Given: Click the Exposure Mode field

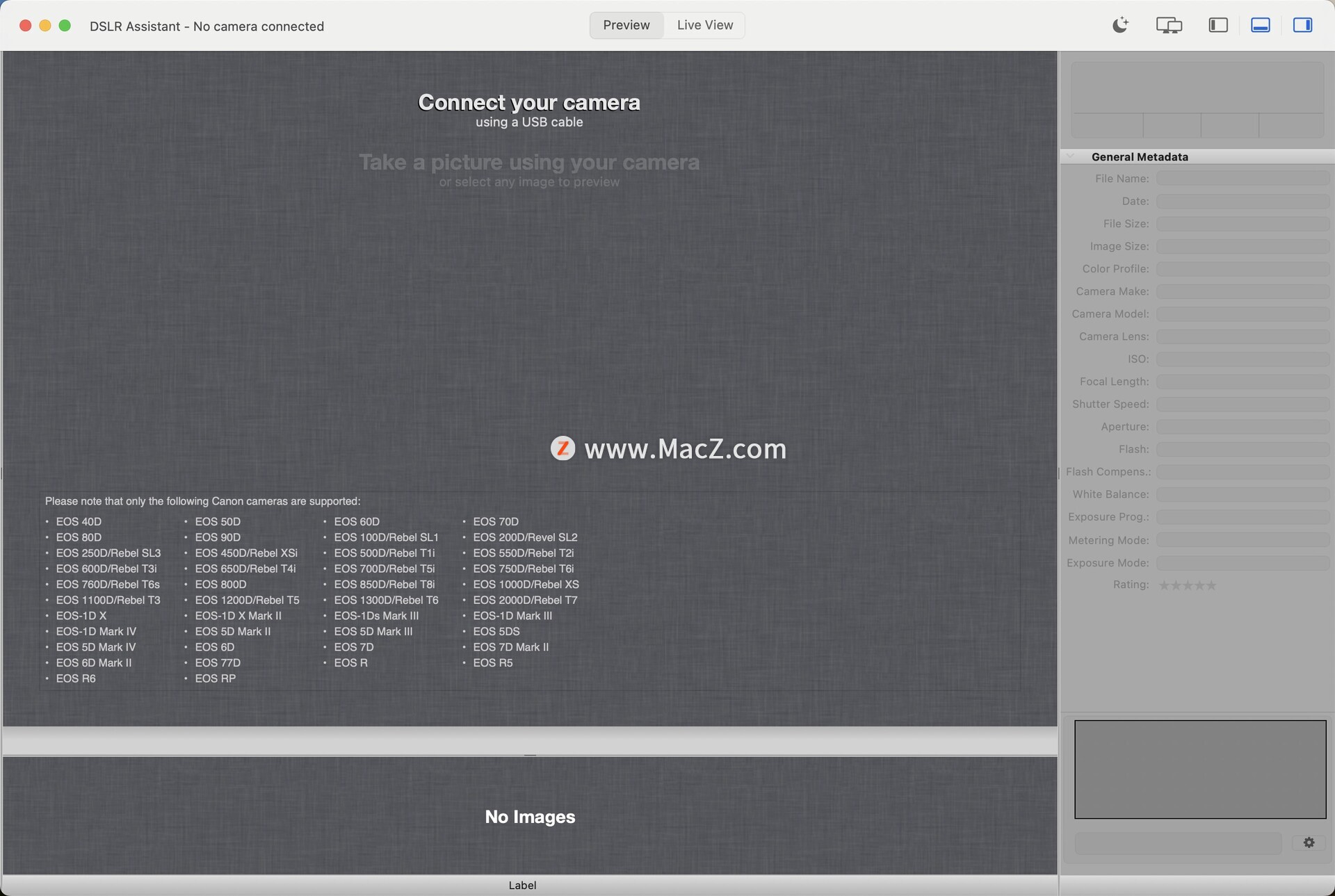Looking at the screenshot, I should [x=1243, y=563].
